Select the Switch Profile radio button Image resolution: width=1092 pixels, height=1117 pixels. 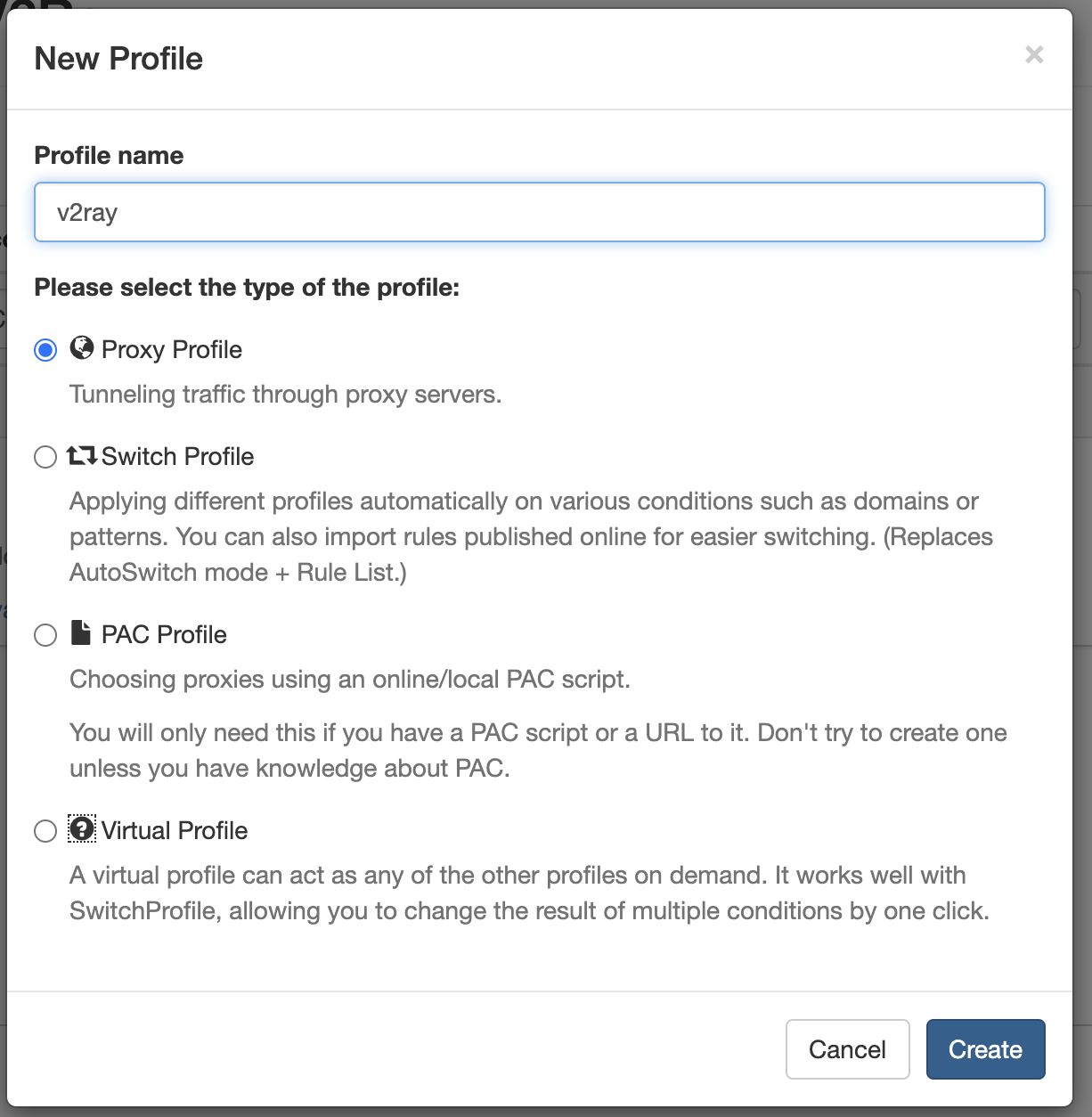(45, 457)
